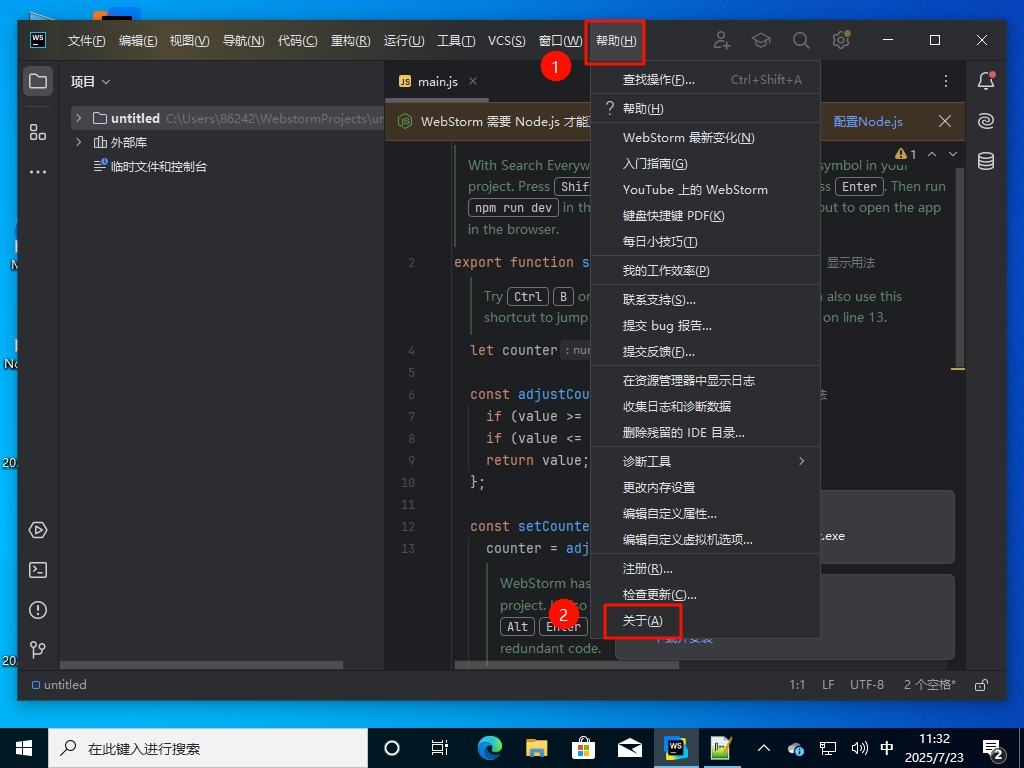Open the Mail app from the taskbar
The width and height of the screenshot is (1024, 768).
pyautogui.click(x=630, y=748)
